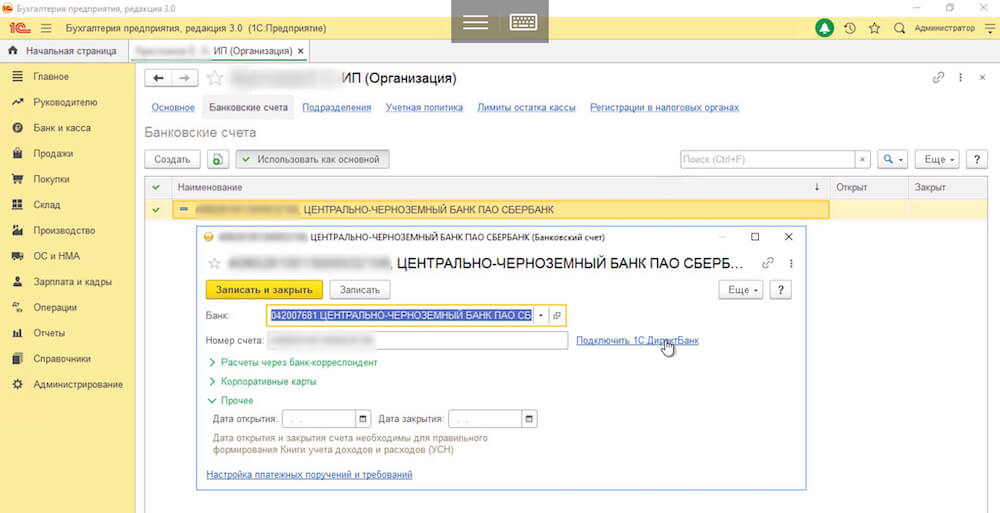Open the Банк field dropdown arrow
Image resolution: width=1000 pixels, height=513 pixels.
pyautogui.click(x=541, y=316)
